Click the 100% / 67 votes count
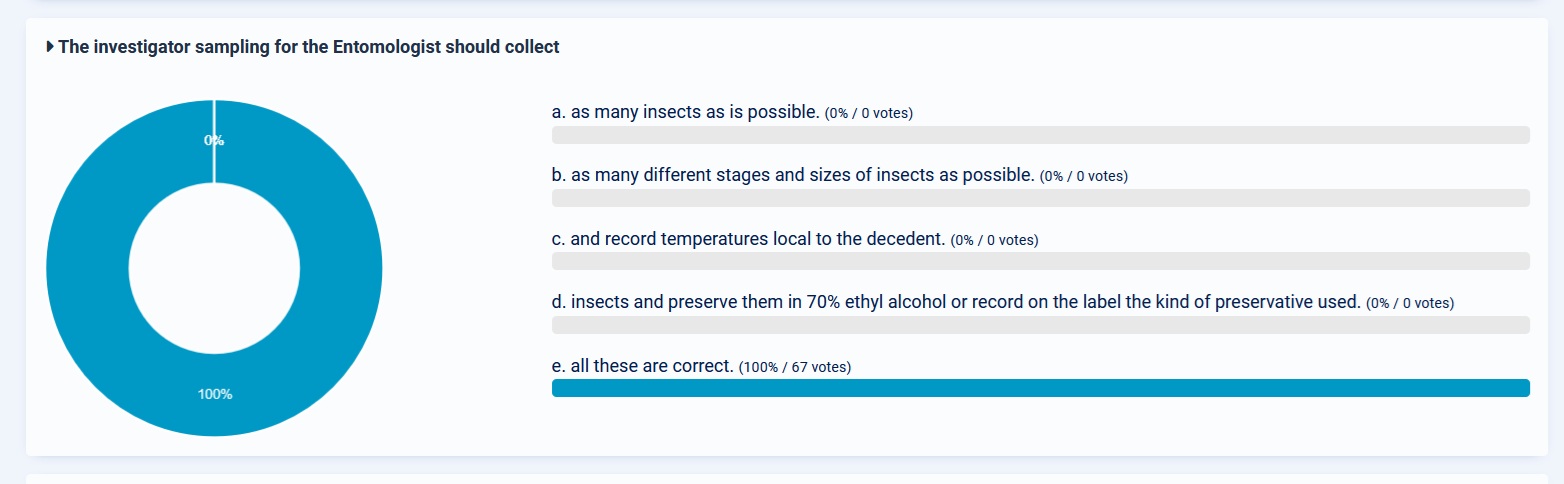 (795, 367)
